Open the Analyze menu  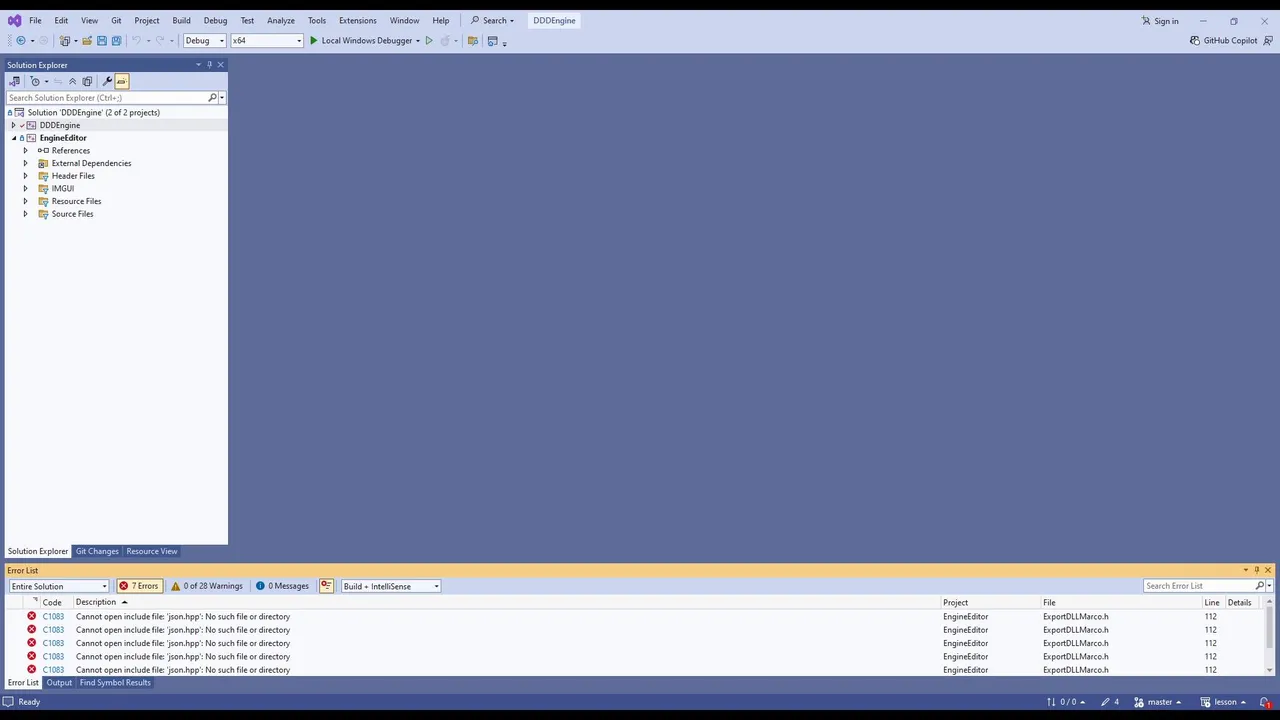pyautogui.click(x=281, y=21)
